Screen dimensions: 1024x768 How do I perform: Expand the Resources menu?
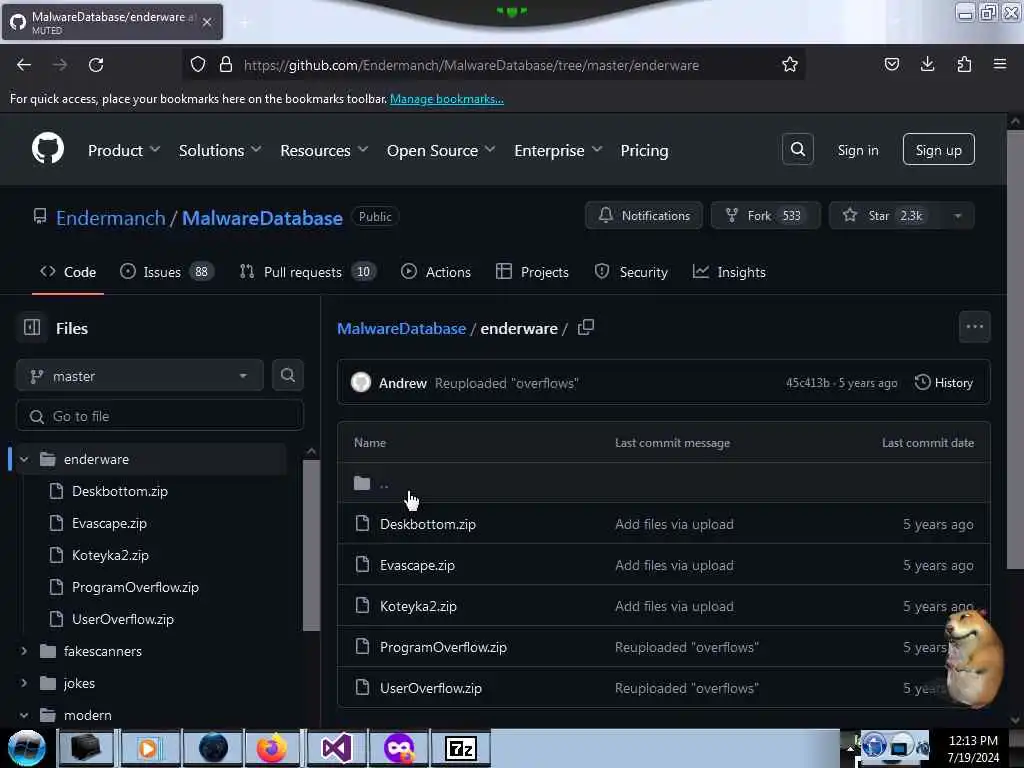click(324, 150)
